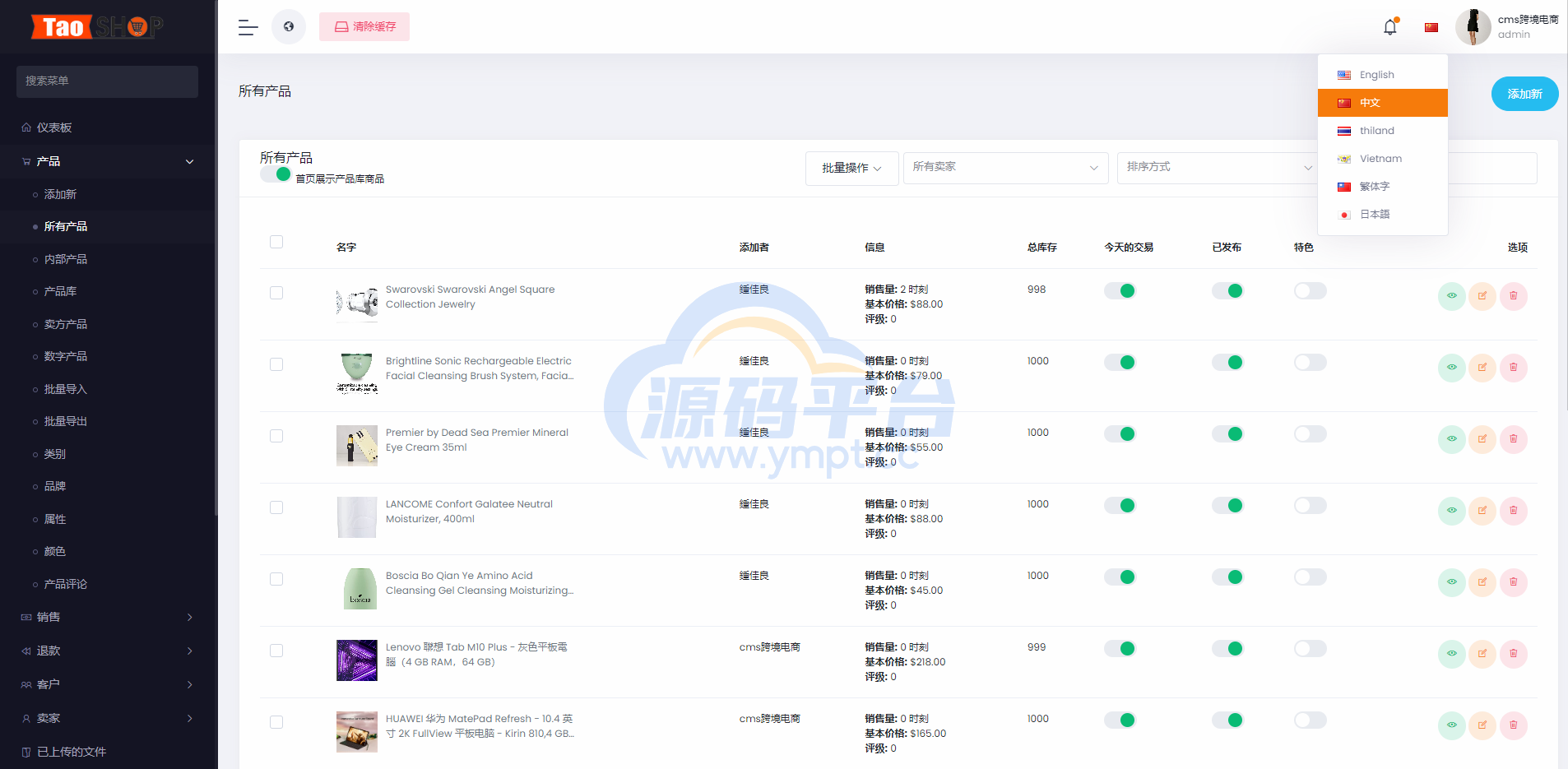Open the 所有卖家 seller filter dropdown
The image size is (1568, 769).
(x=1005, y=167)
